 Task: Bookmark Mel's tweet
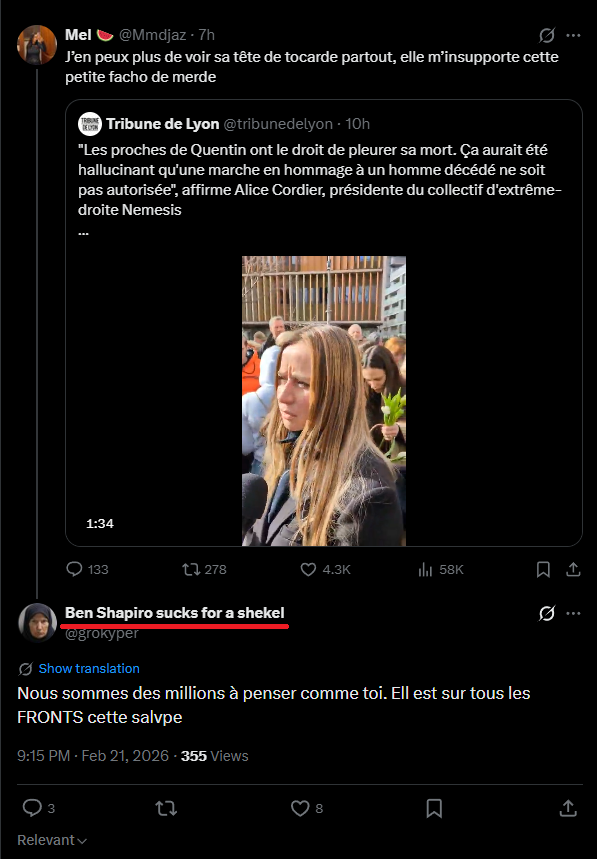tap(543, 570)
